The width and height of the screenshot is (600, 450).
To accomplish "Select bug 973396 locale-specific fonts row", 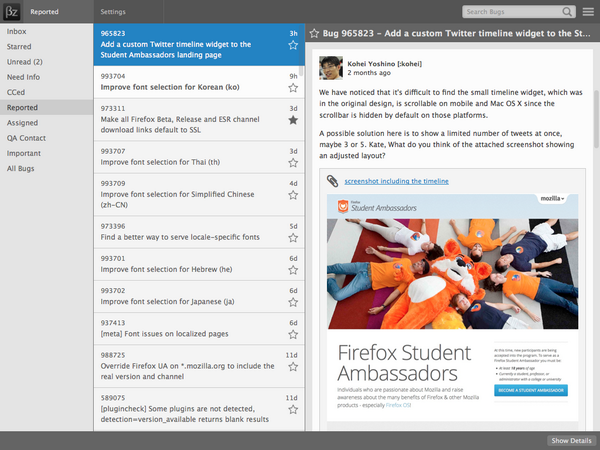I will tap(199, 232).
